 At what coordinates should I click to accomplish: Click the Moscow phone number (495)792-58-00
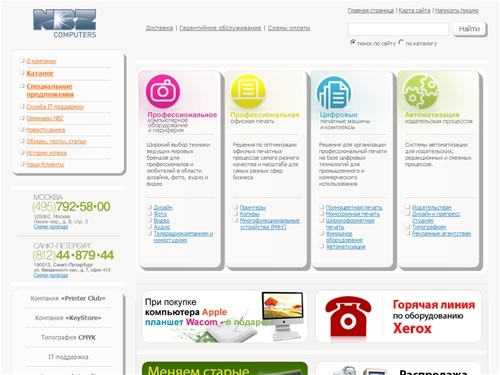(71, 207)
